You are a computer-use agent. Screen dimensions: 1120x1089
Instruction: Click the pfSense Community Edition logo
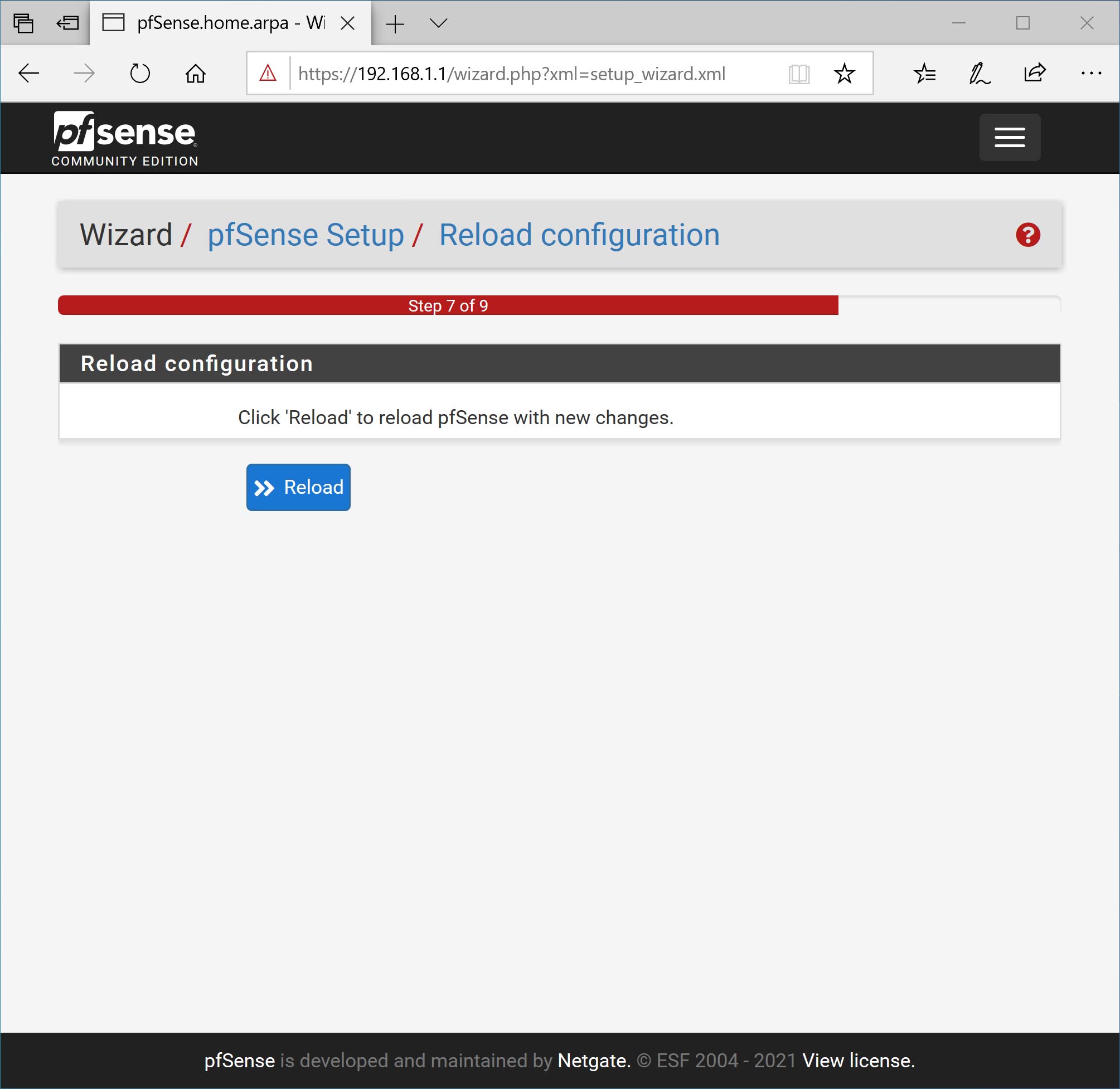125,139
